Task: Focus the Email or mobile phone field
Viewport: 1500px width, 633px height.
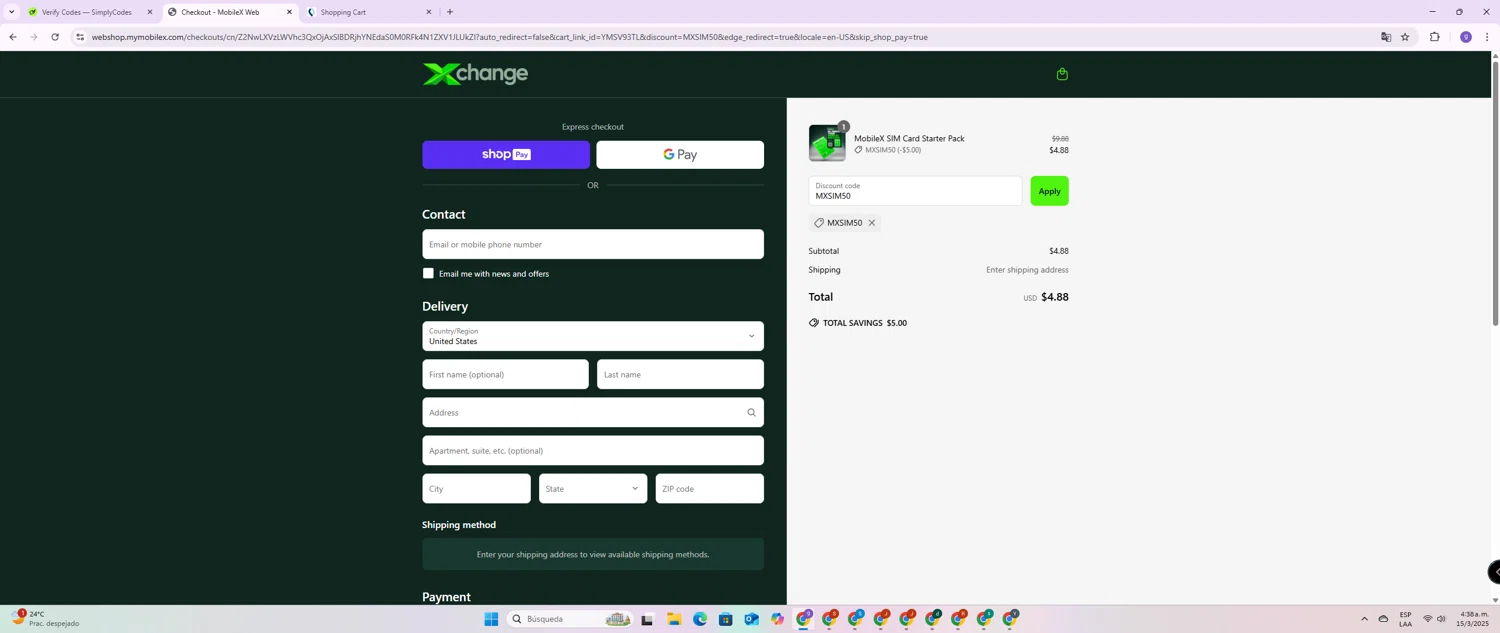Action: [593, 245]
